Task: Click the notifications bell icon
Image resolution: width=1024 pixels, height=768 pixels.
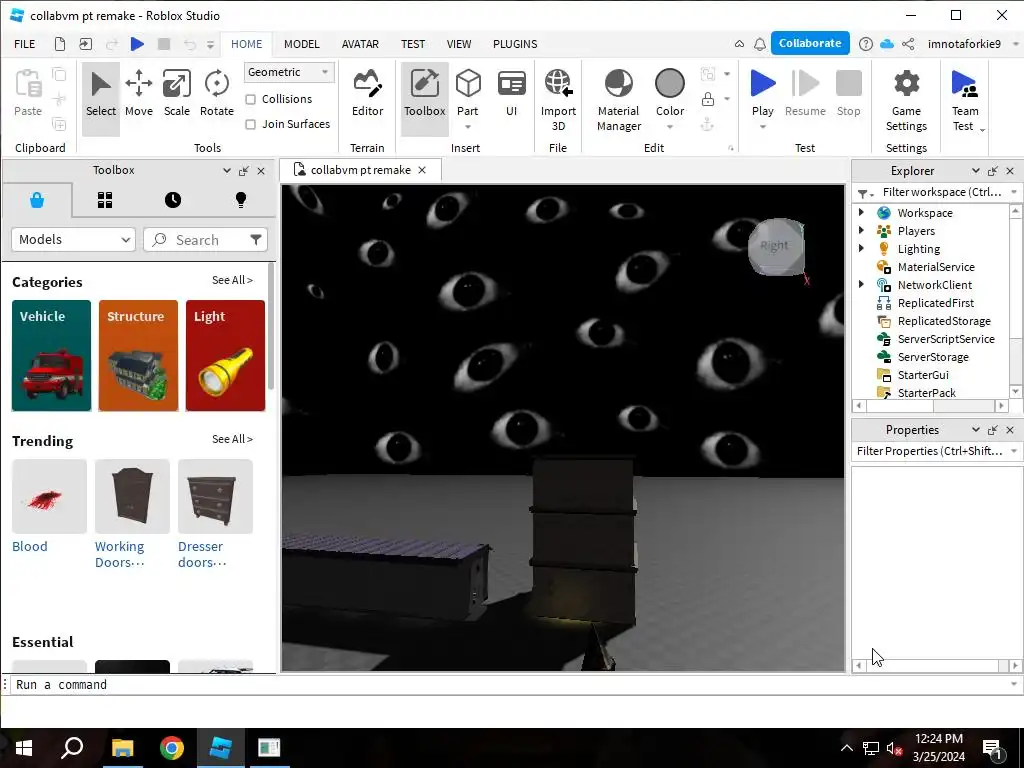Action: (760, 44)
